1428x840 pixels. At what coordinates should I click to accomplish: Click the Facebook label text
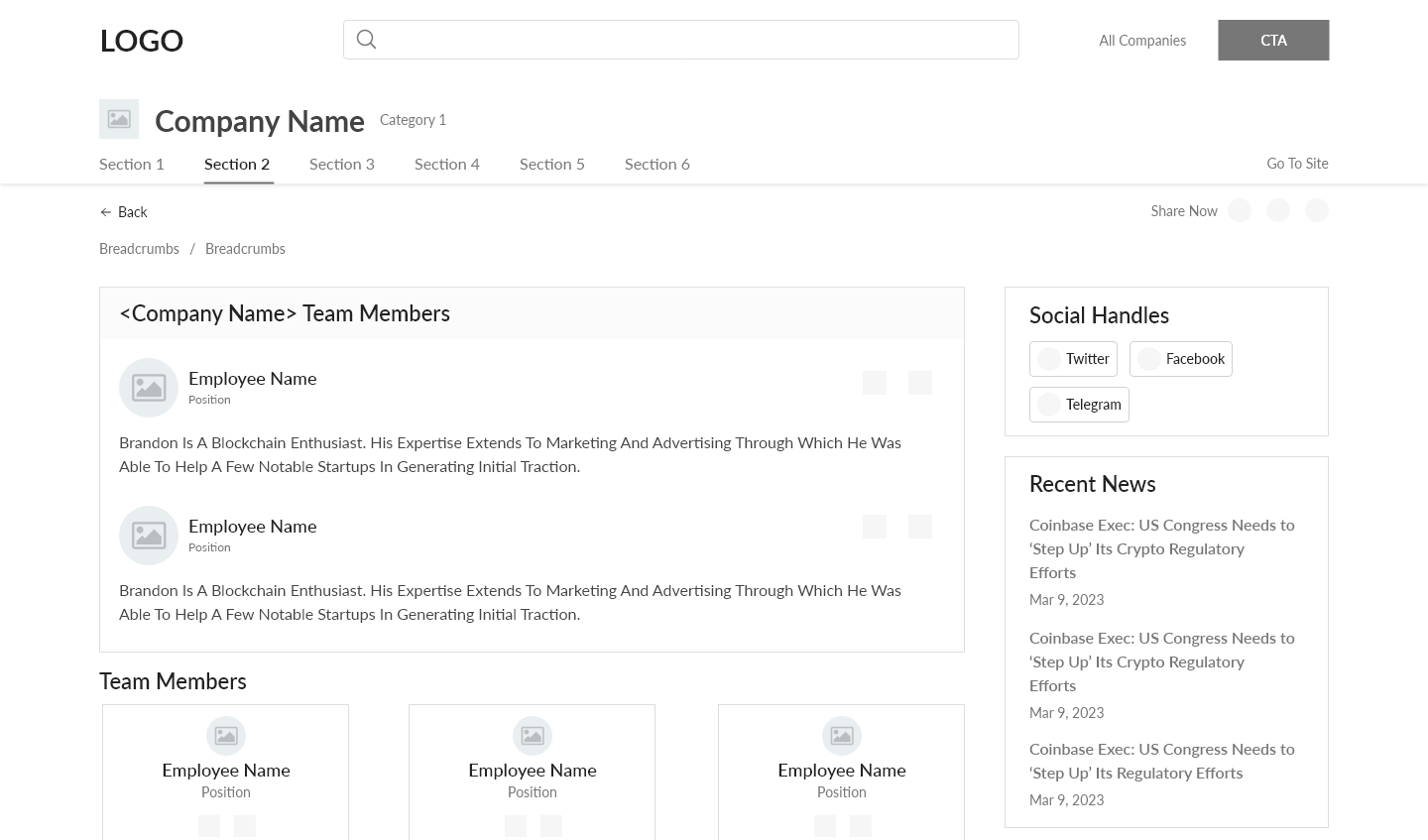point(1195,359)
